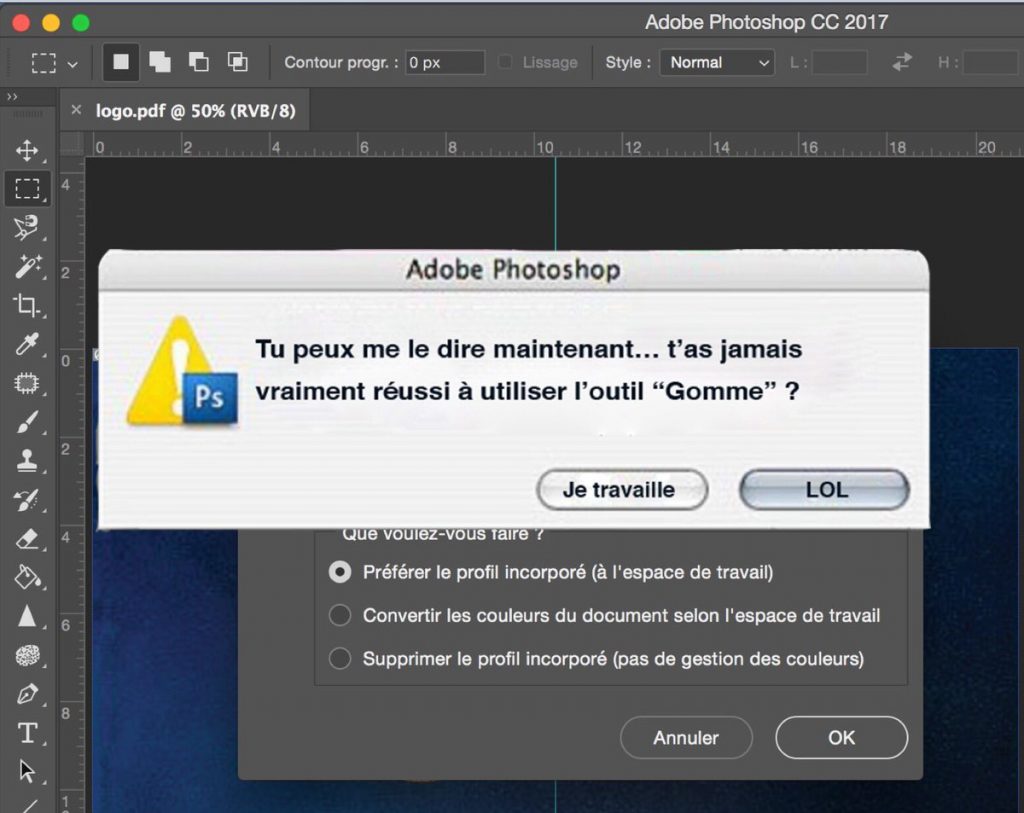Image resolution: width=1024 pixels, height=813 pixels.
Task: Switch to Subtract from Selection mode
Action: pyautogui.click(x=199, y=62)
